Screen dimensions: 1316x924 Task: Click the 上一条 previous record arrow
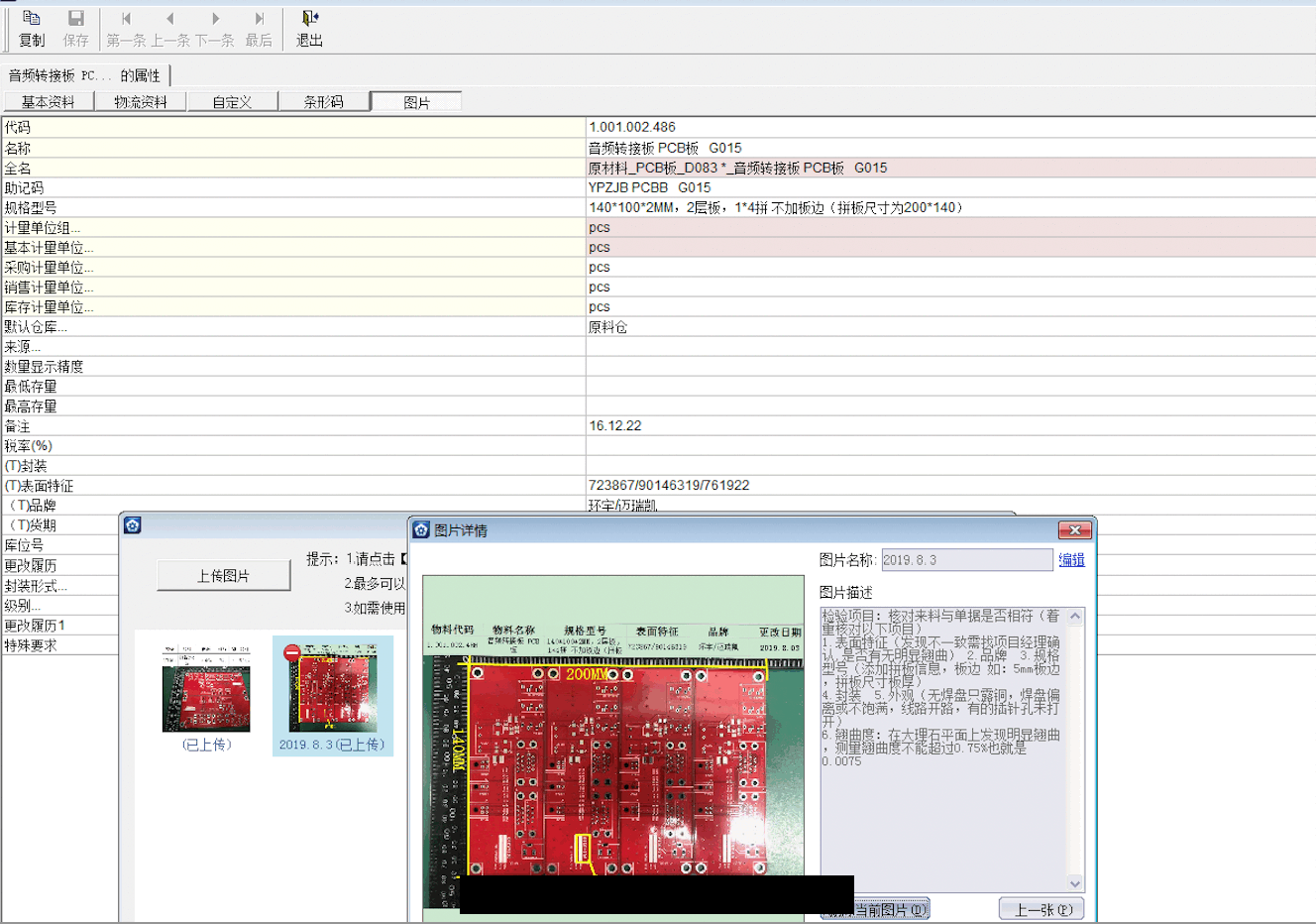pos(170,20)
